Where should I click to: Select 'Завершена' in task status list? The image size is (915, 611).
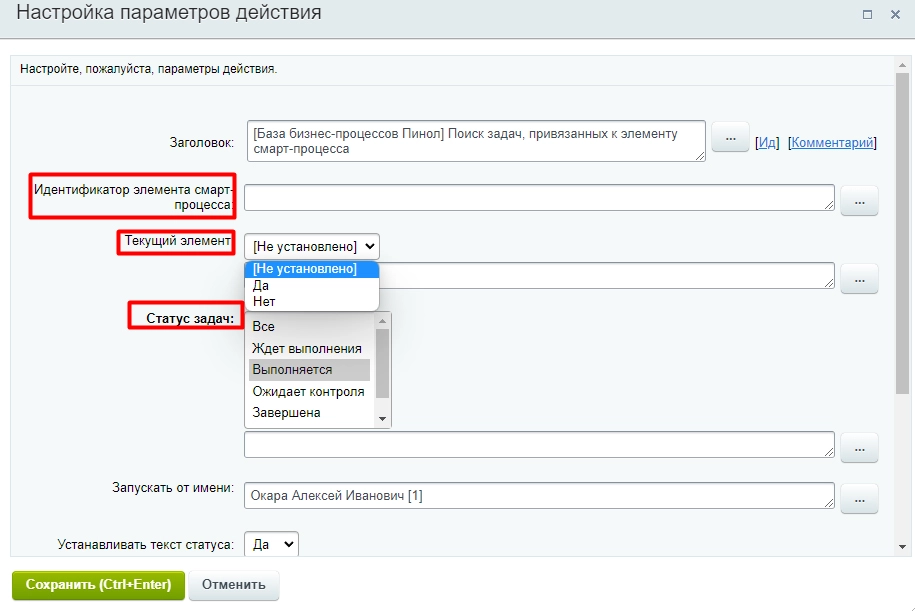[287, 412]
